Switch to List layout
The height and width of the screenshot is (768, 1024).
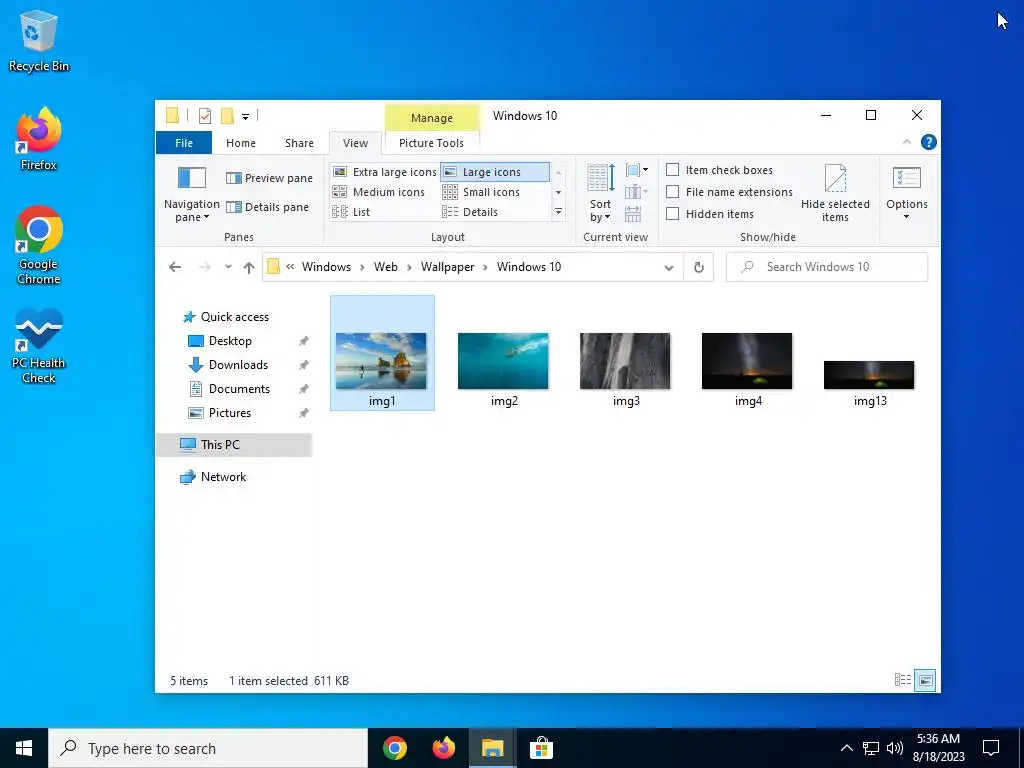coord(351,212)
